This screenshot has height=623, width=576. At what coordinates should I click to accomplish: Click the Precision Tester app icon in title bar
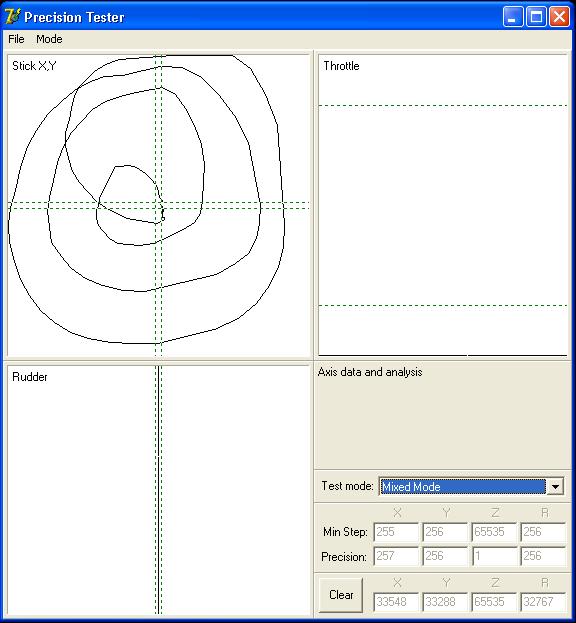coord(12,17)
